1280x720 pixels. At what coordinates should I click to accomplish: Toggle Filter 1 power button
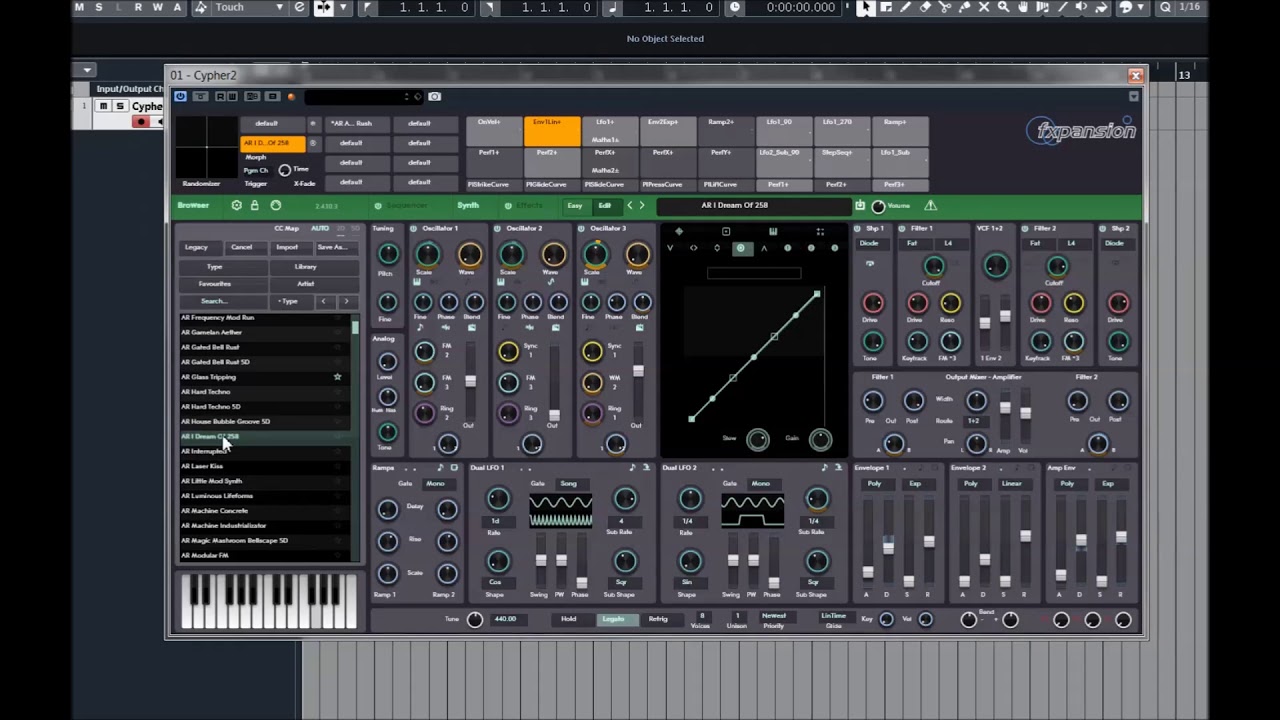pyautogui.click(x=901, y=229)
